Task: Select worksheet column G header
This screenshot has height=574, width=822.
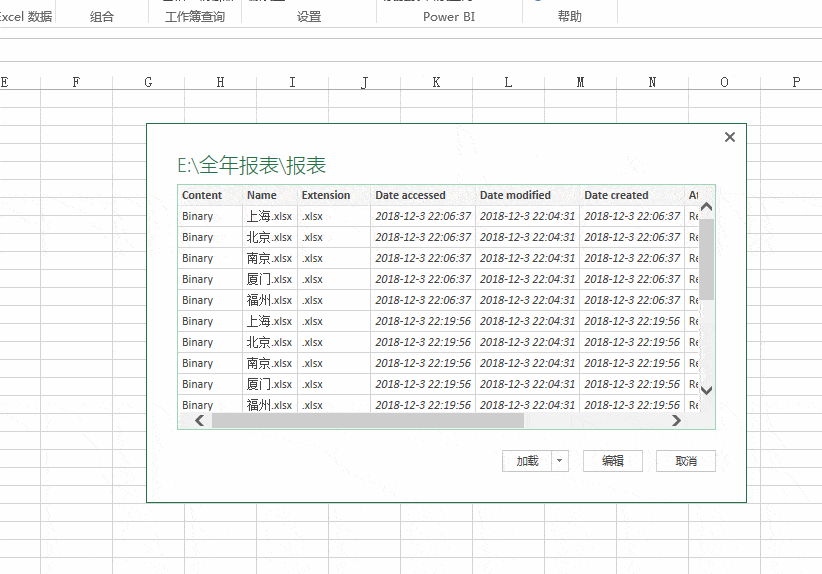Action: click(148, 82)
